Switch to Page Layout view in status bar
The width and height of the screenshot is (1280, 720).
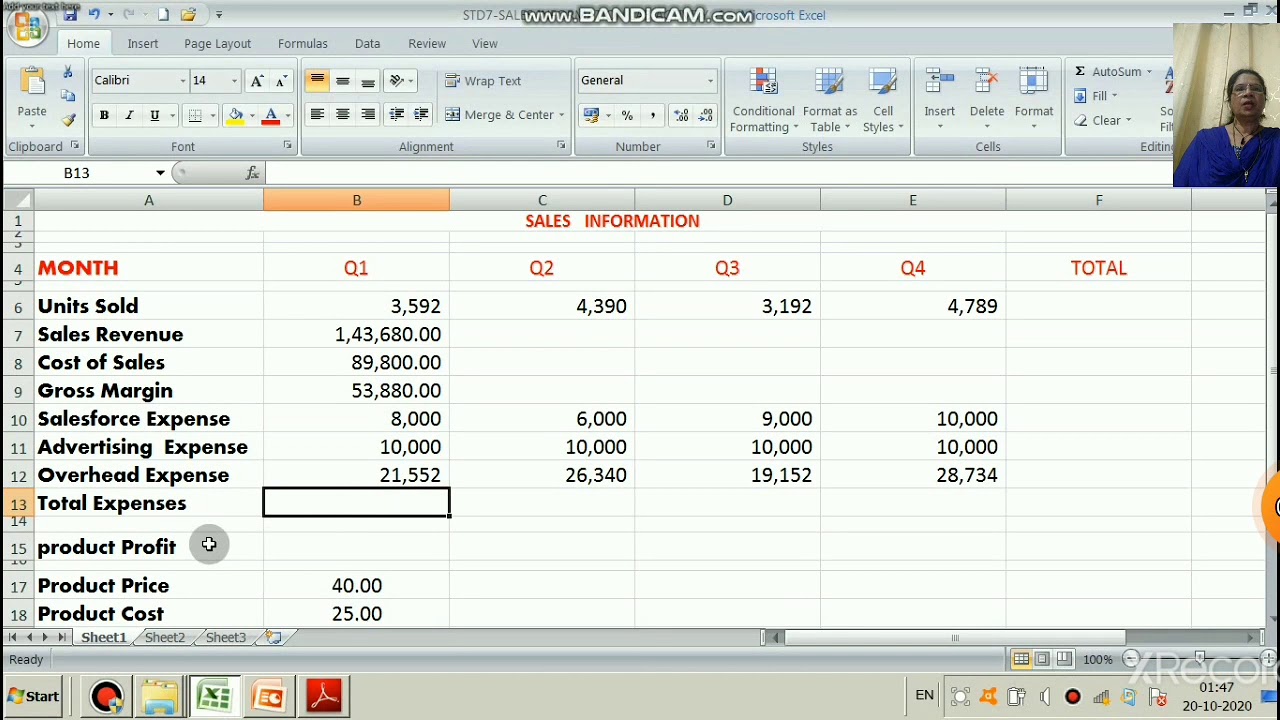(x=1042, y=659)
